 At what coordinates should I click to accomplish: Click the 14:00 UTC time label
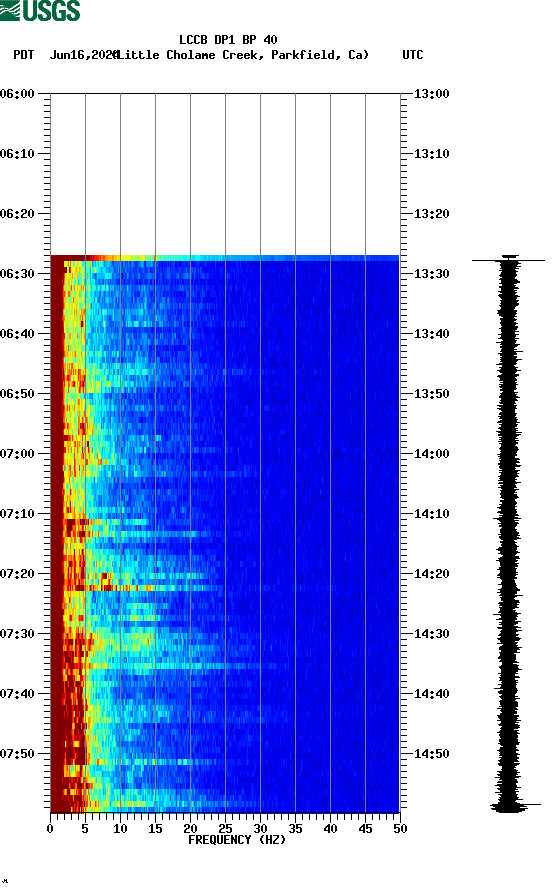coord(431,453)
